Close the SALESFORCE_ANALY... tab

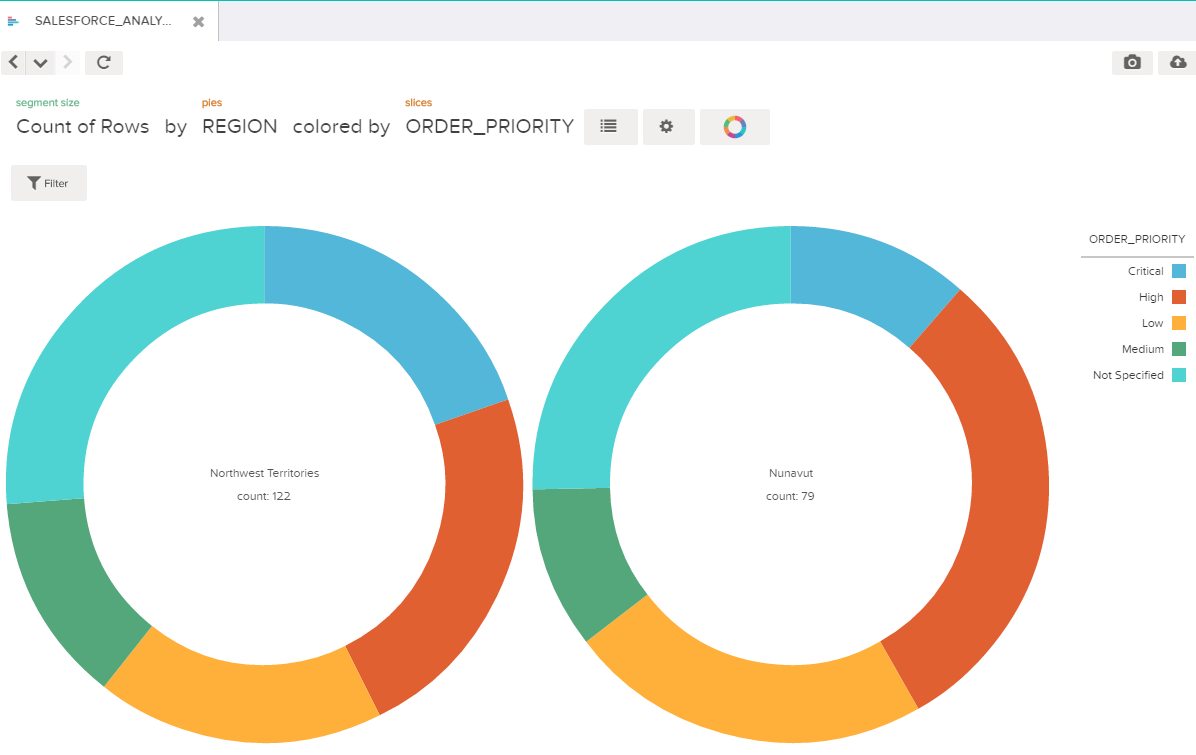coord(198,21)
